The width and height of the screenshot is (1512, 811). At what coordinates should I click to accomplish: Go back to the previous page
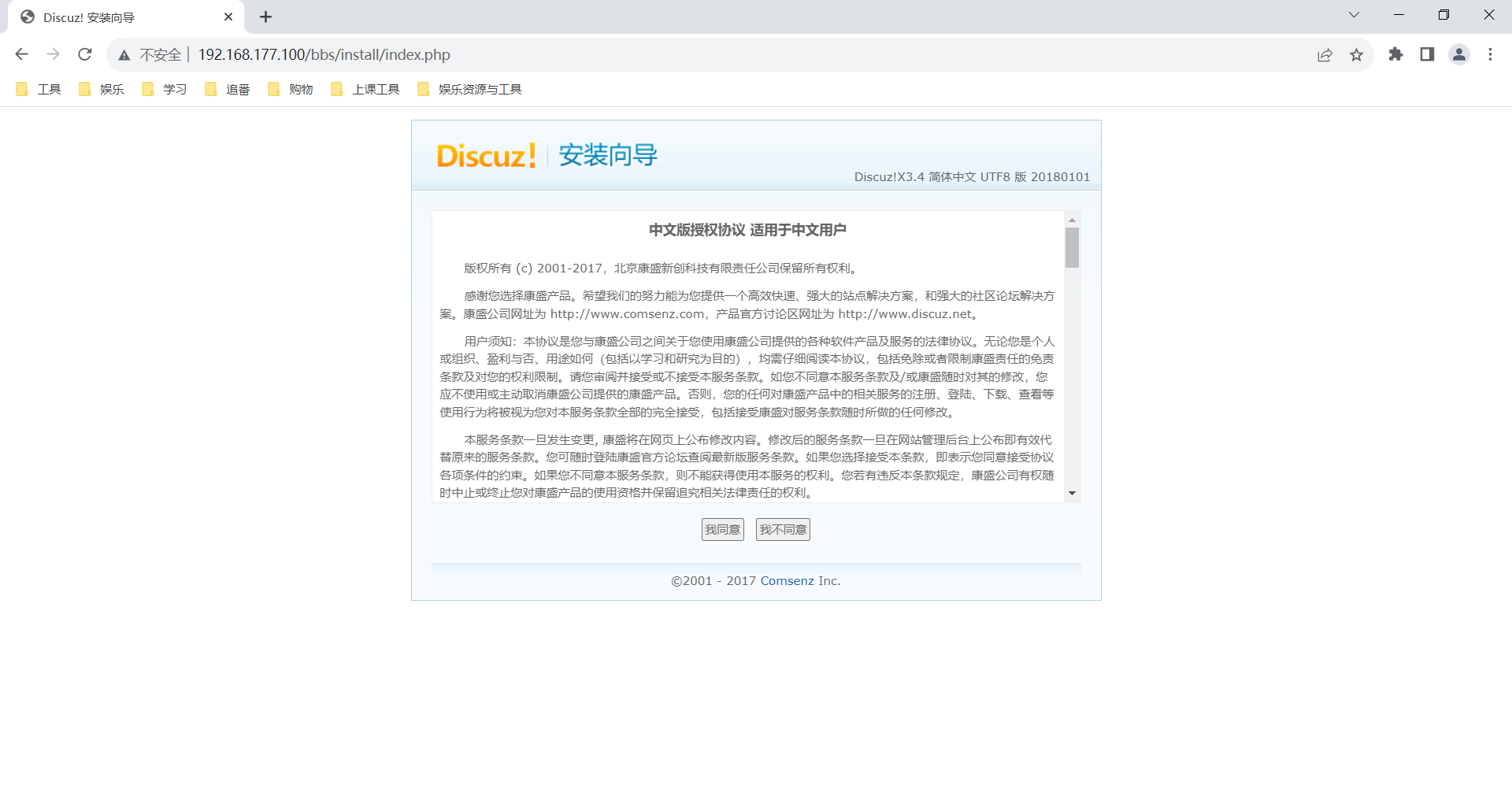[22, 54]
